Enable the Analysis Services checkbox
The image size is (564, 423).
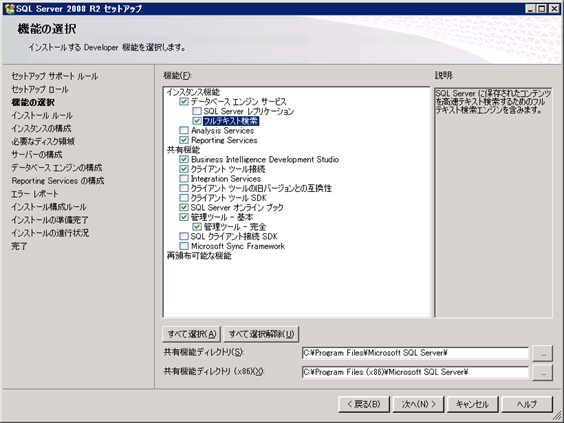pyautogui.click(x=184, y=130)
